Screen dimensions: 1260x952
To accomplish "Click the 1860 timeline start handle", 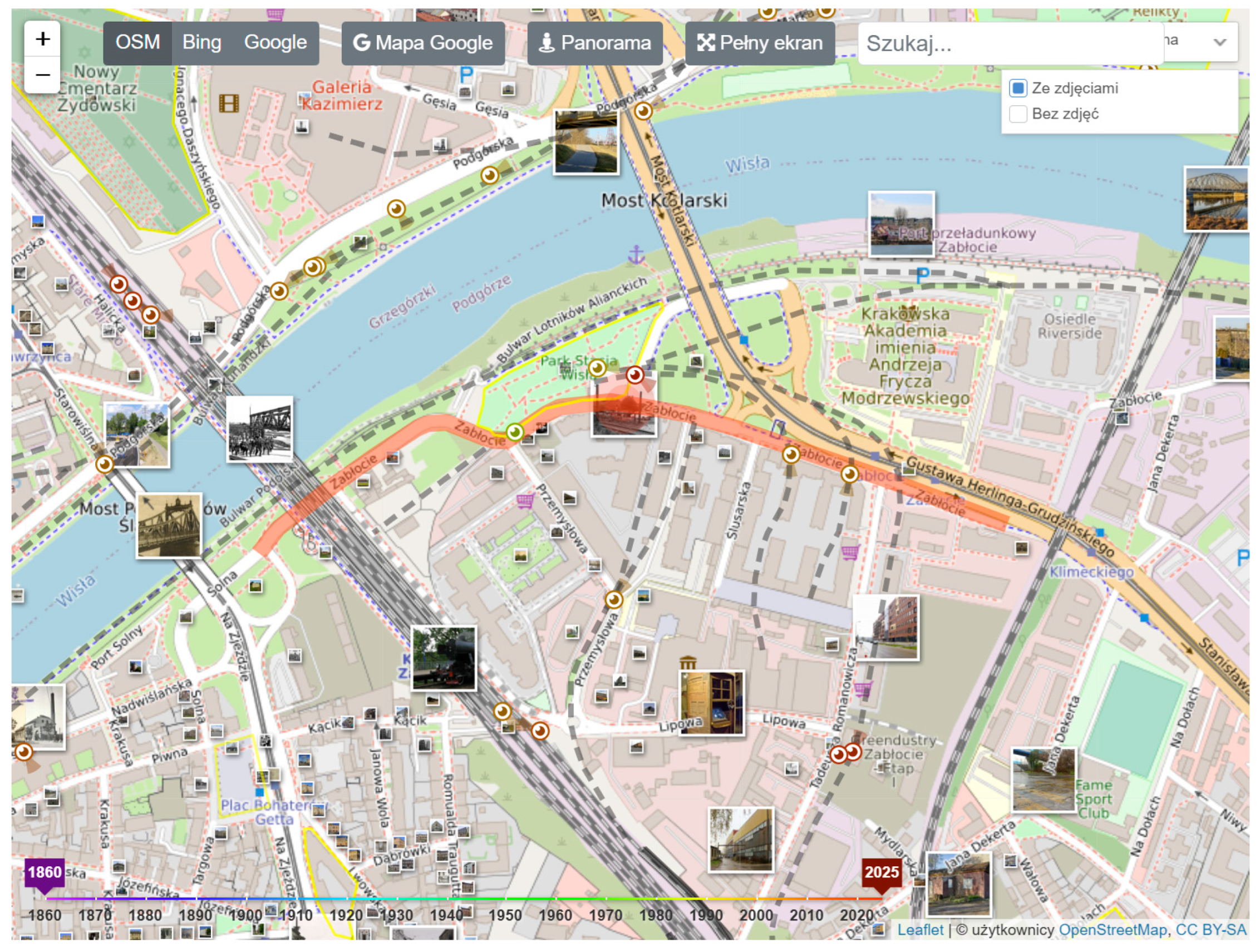I will coord(45,873).
